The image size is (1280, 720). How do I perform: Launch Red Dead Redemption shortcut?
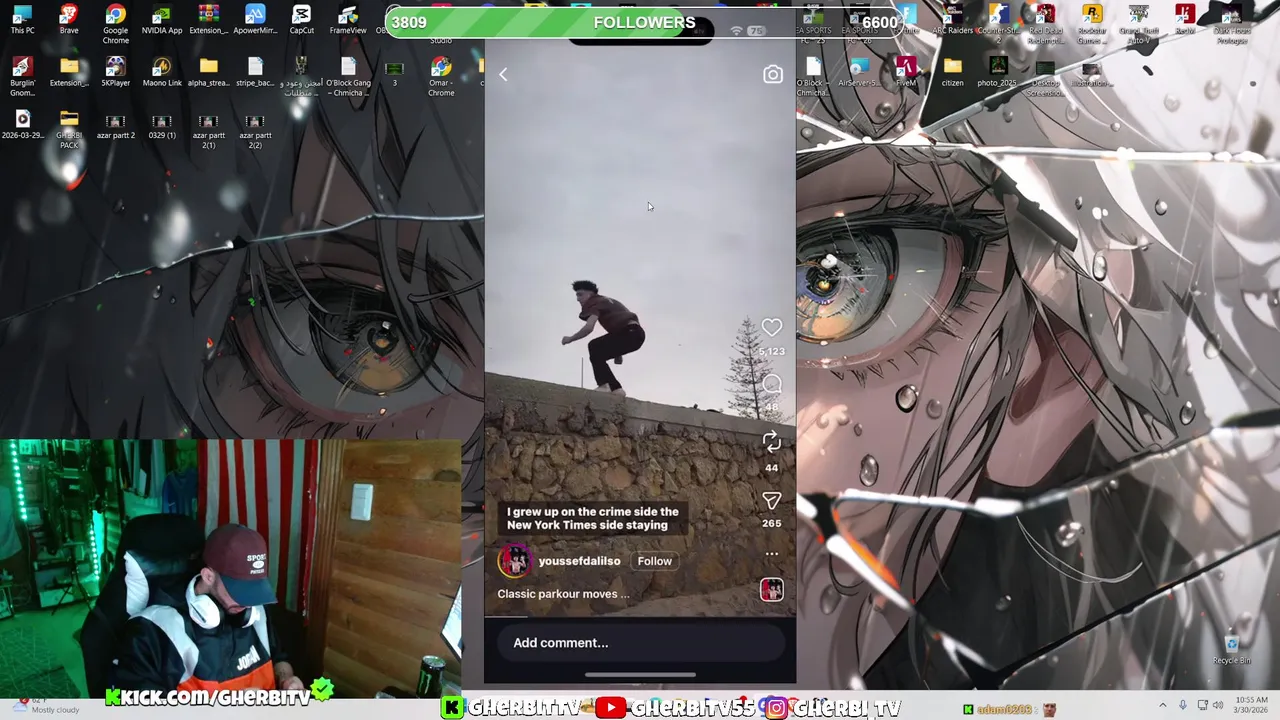(1045, 24)
